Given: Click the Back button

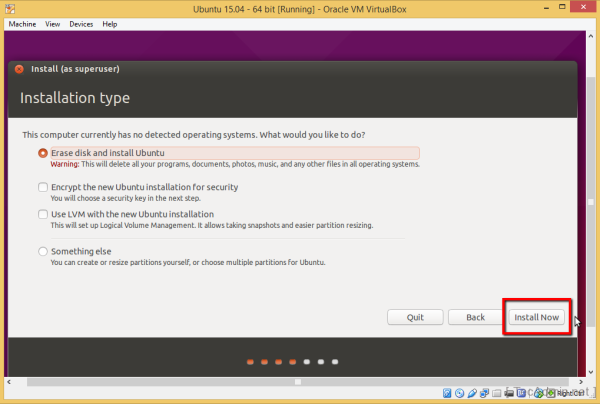Looking at the screenshot, I should pos(475,317).
